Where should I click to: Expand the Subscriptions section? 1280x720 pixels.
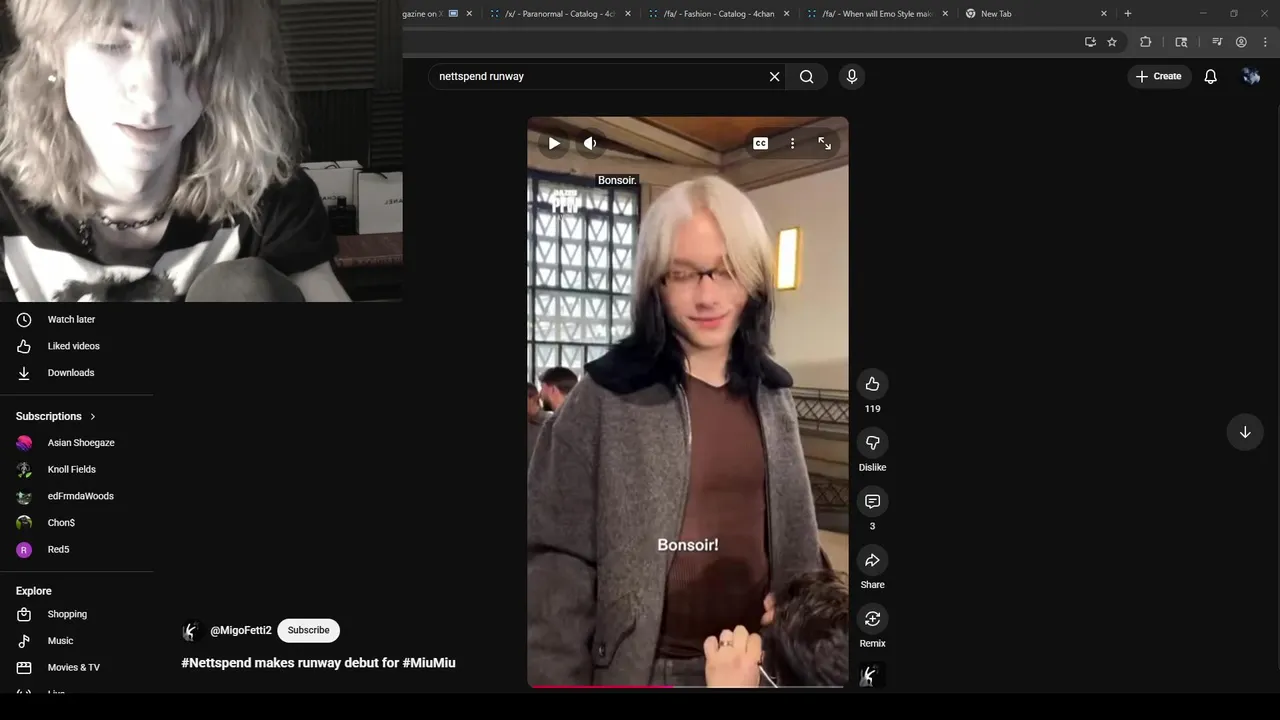56,416
